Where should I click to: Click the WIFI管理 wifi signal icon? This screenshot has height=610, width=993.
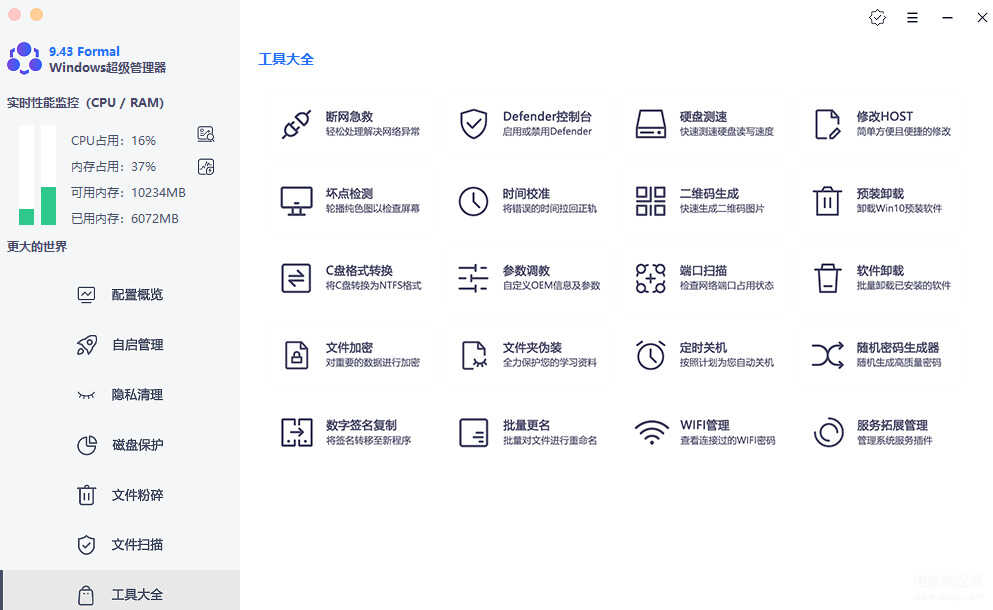click(650, 432)
